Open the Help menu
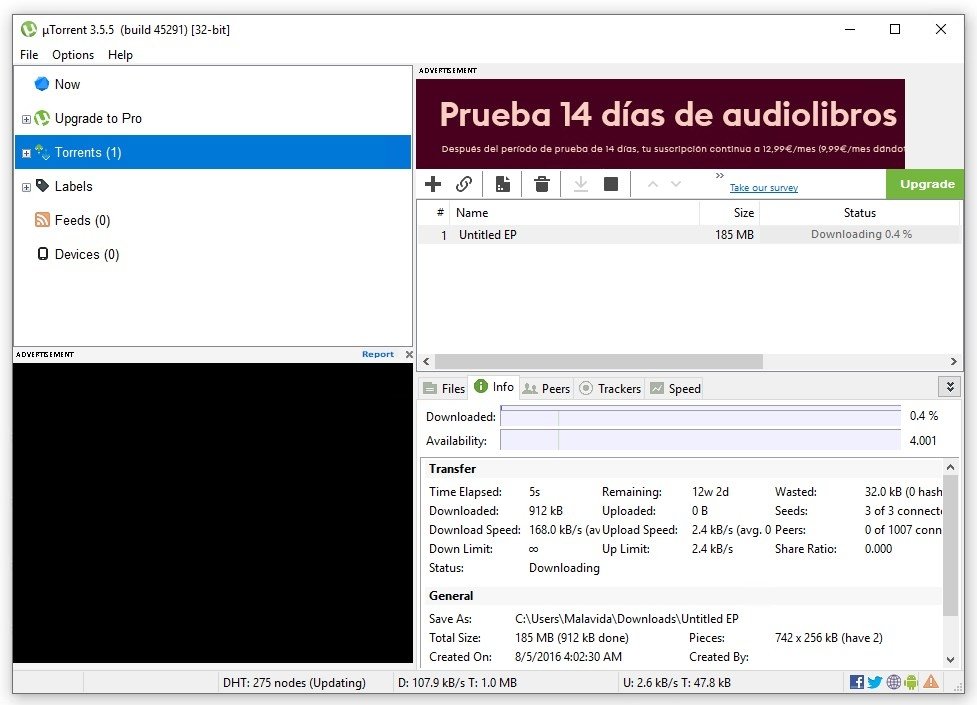 pos(120,55)
